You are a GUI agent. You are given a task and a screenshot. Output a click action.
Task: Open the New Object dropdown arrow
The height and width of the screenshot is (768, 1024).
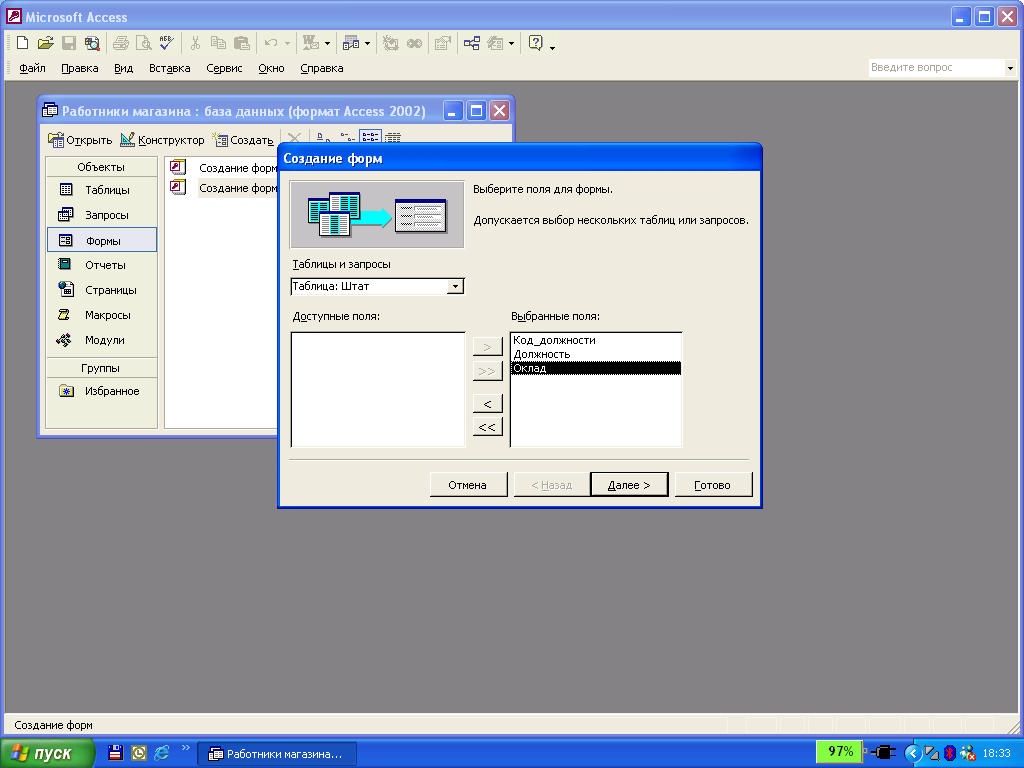[367, 44]
